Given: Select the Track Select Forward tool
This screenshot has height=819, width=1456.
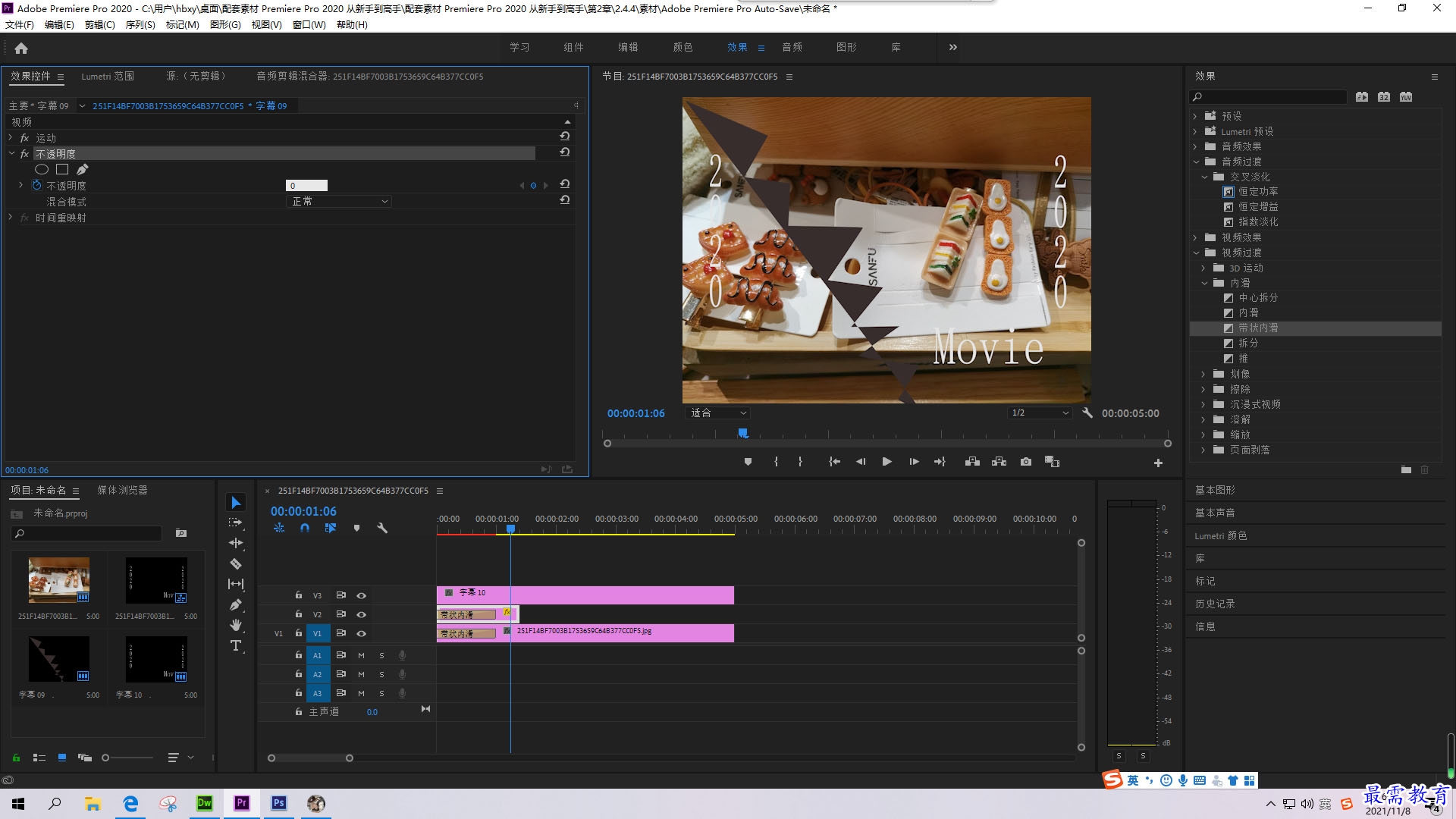Looking at the screenshot, I should [x=236, y=522].
